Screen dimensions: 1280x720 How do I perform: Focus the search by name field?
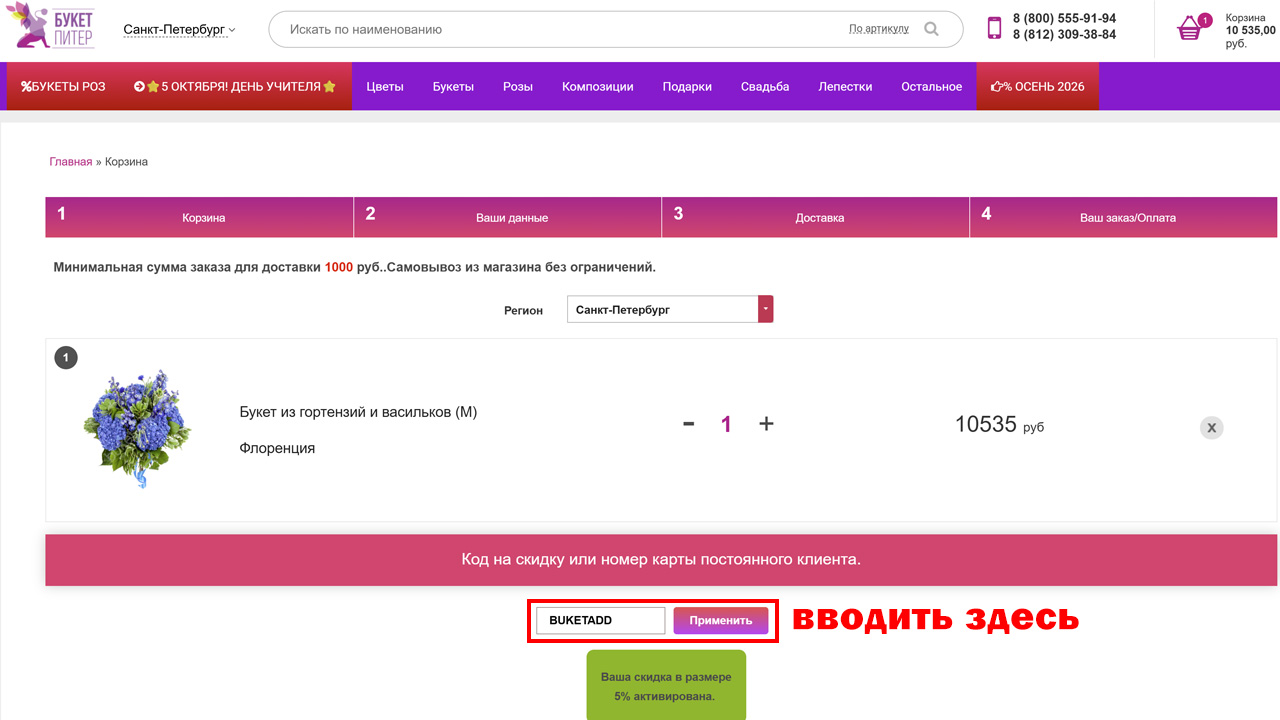point(560,29)
